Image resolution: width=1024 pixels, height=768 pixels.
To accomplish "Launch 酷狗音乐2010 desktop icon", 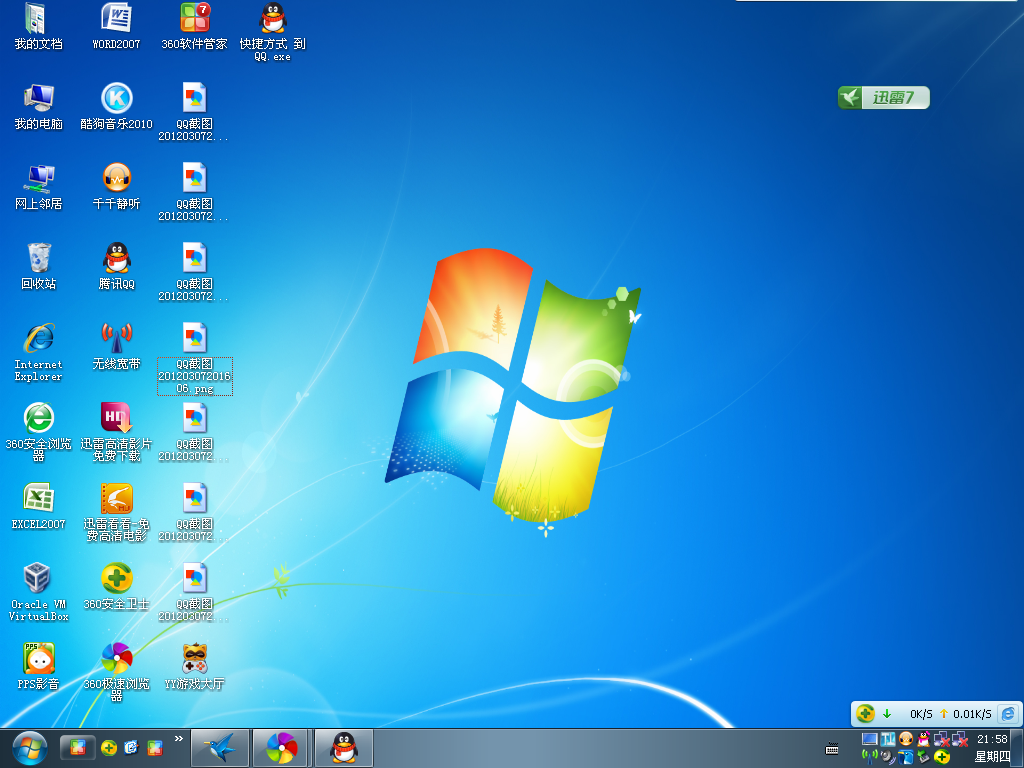I will coord(116,106).
